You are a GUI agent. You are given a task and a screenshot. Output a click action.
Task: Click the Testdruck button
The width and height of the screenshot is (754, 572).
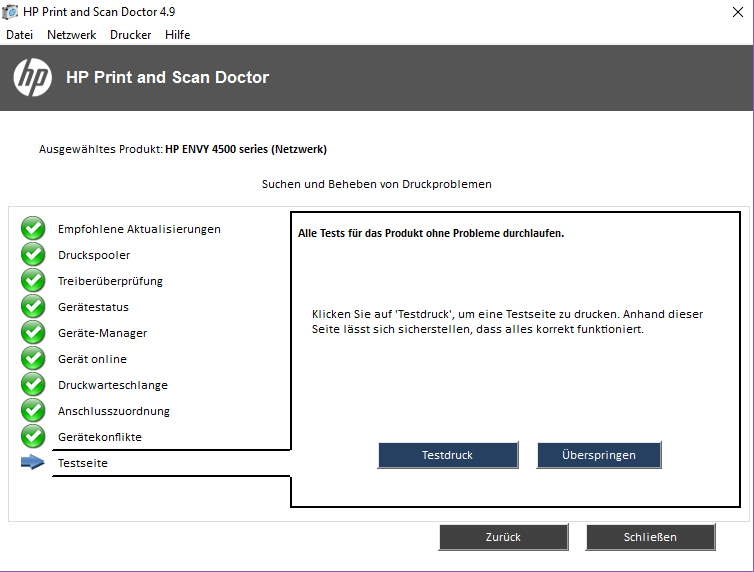448,455
